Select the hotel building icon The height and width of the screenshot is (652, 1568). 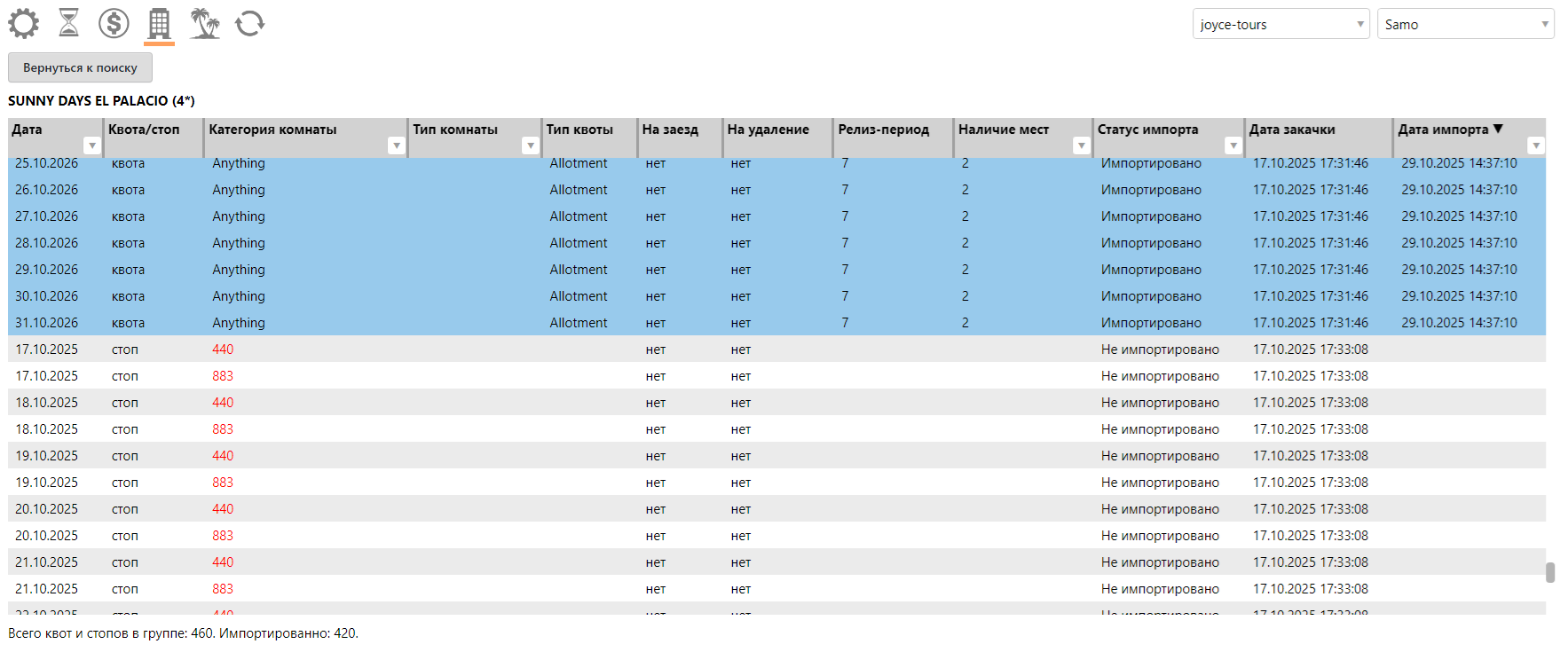pos(159,23)
